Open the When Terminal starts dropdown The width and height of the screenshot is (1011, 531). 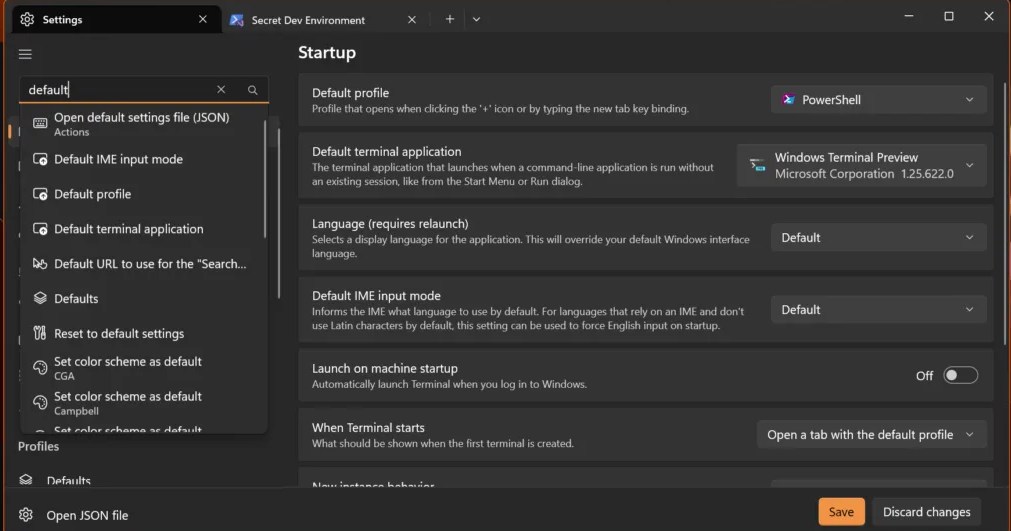pos(871,435)
